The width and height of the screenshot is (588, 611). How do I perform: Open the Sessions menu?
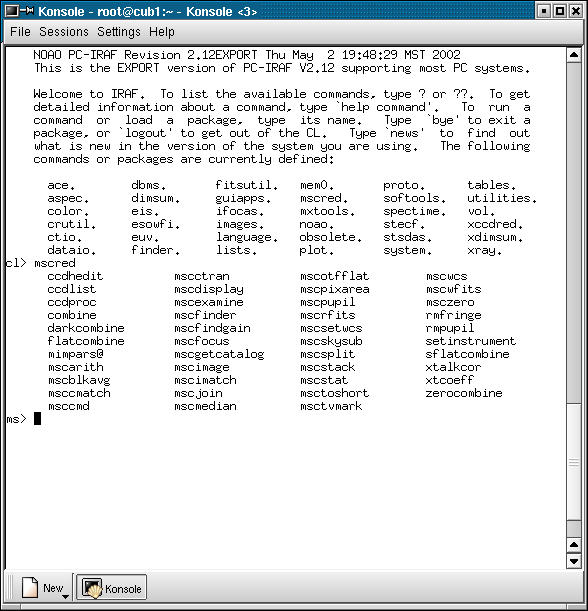tap(64, 32)
